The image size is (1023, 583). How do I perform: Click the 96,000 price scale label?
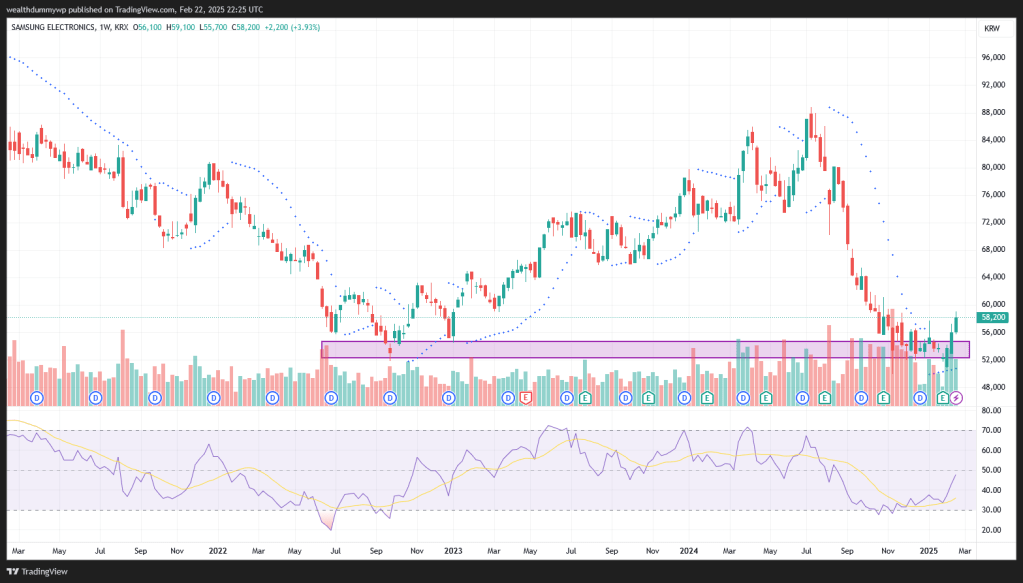point(992,58)
